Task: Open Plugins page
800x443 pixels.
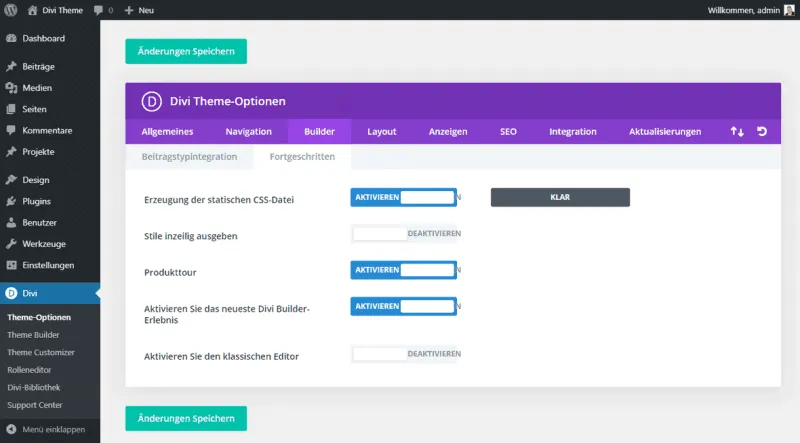Action: tap(50, 201)
